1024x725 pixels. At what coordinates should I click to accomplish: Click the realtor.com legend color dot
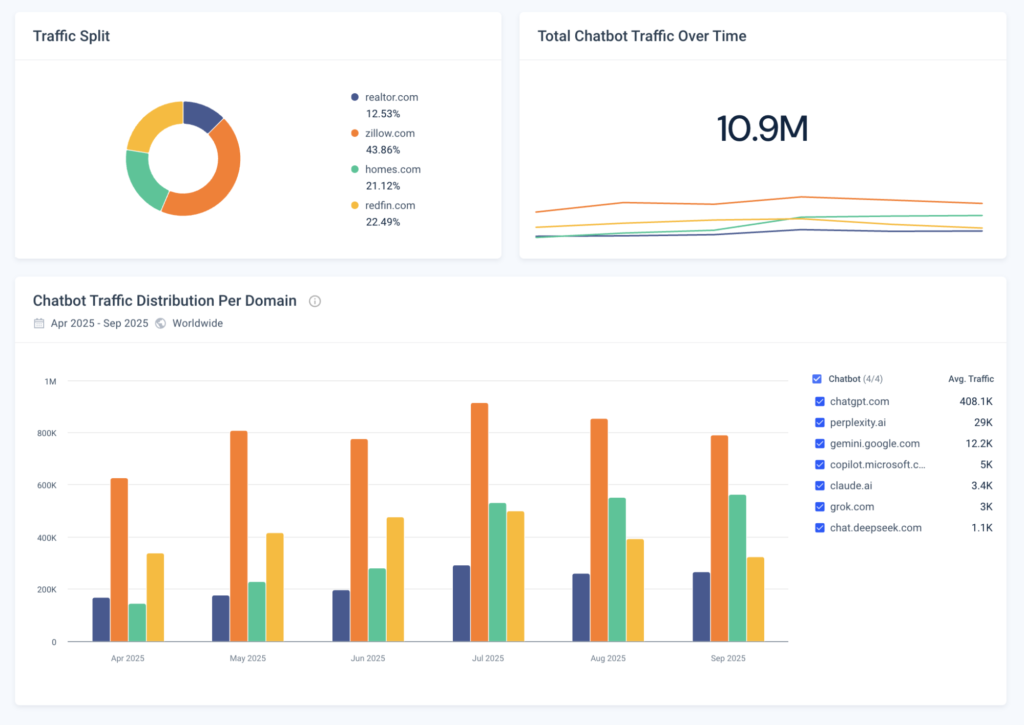point(353,97)
